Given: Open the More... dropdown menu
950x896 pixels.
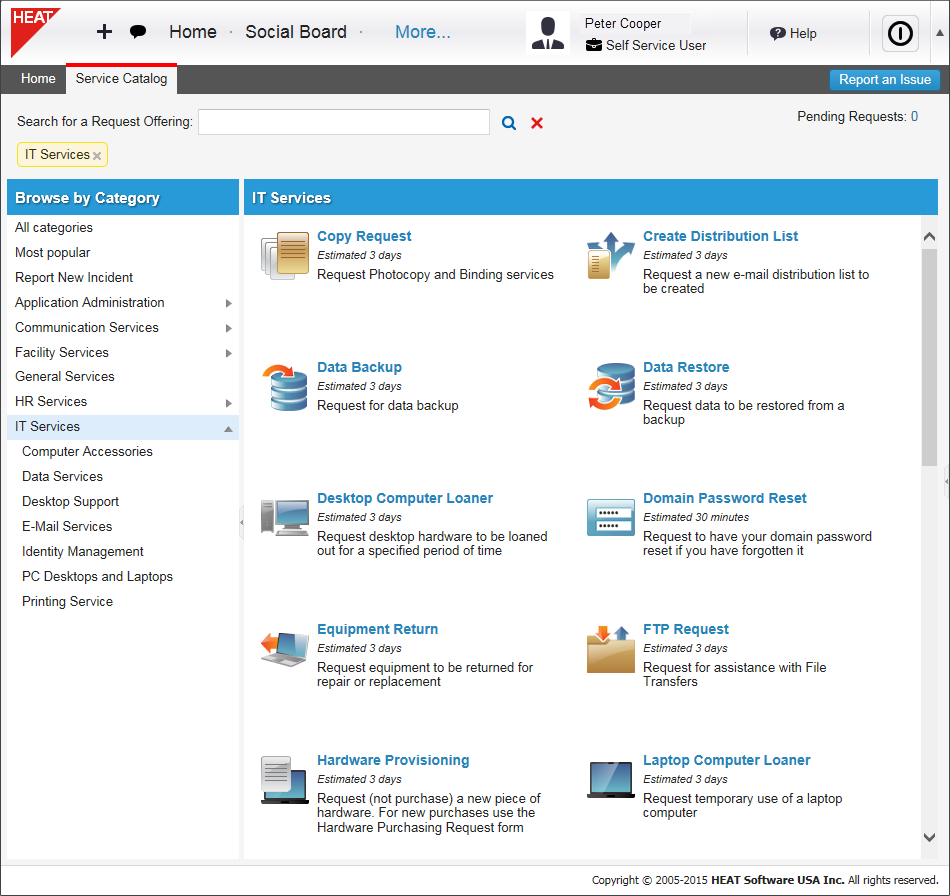Looking at the screenshot, I should [422, 32].
